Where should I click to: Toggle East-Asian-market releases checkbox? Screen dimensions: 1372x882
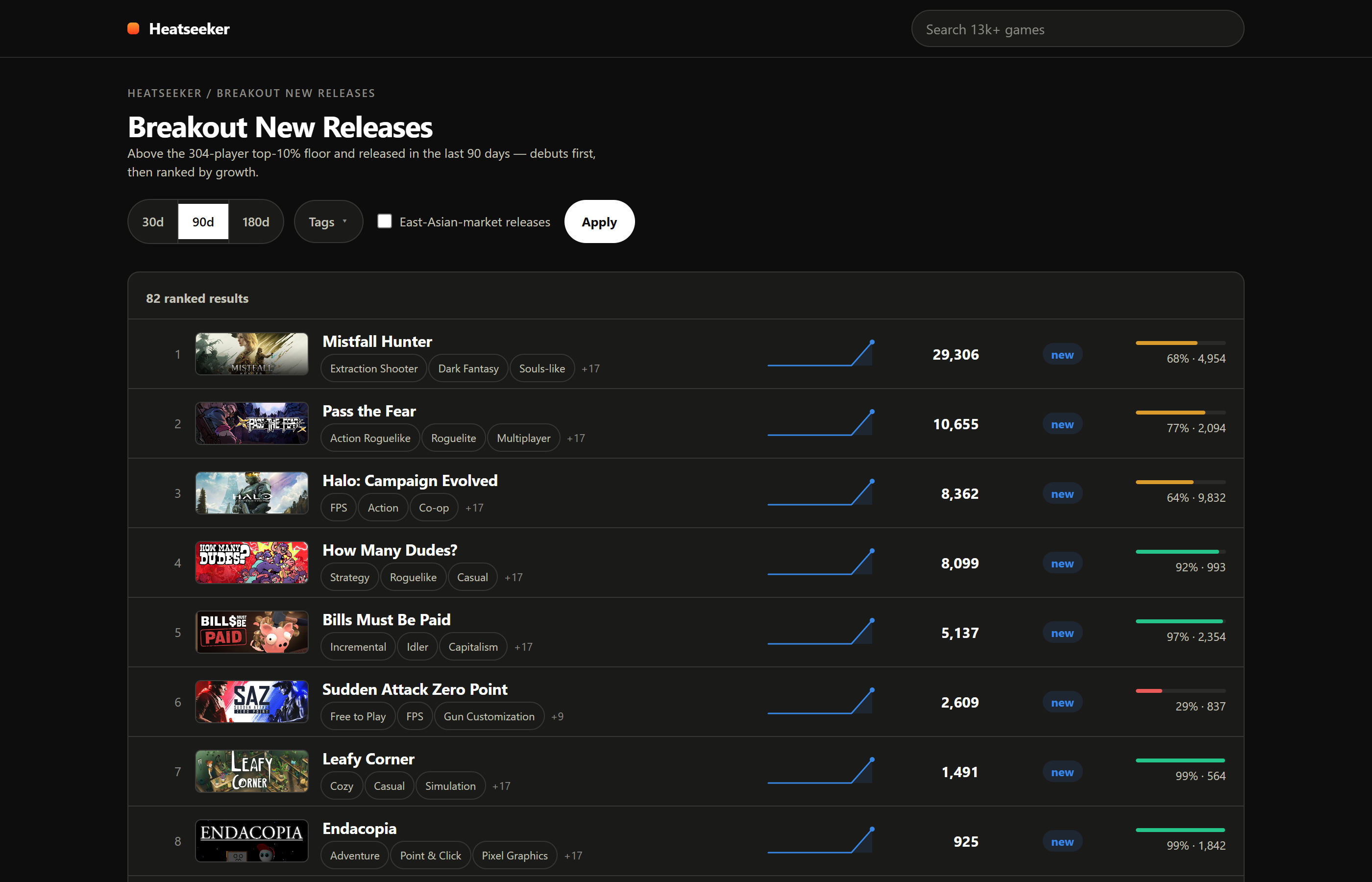coord(385,221)
